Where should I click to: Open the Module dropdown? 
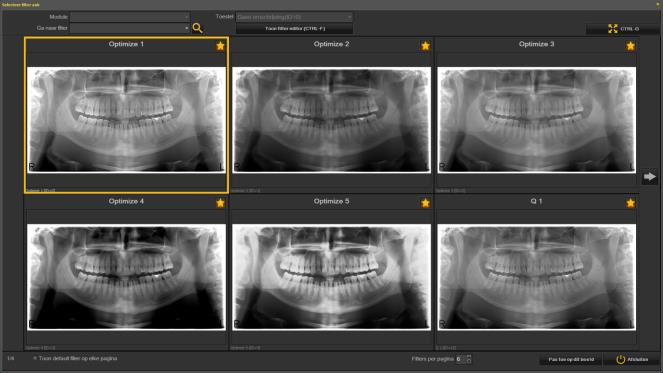click(x=129, y=17)
